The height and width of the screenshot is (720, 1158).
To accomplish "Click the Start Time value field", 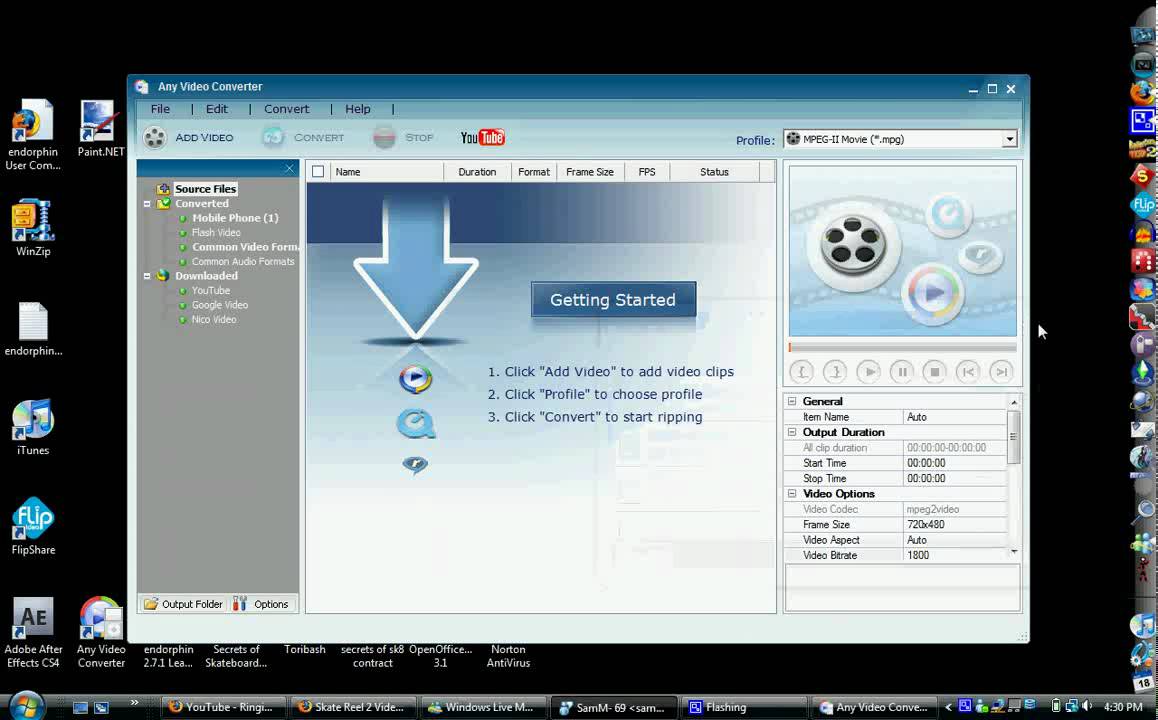I will pyautogui.click(x=954, y=463).
